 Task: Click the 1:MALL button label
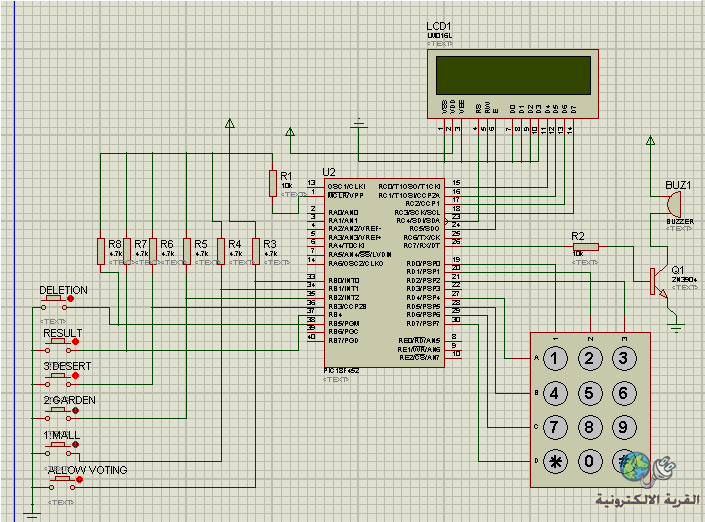[x=62, y=435]
